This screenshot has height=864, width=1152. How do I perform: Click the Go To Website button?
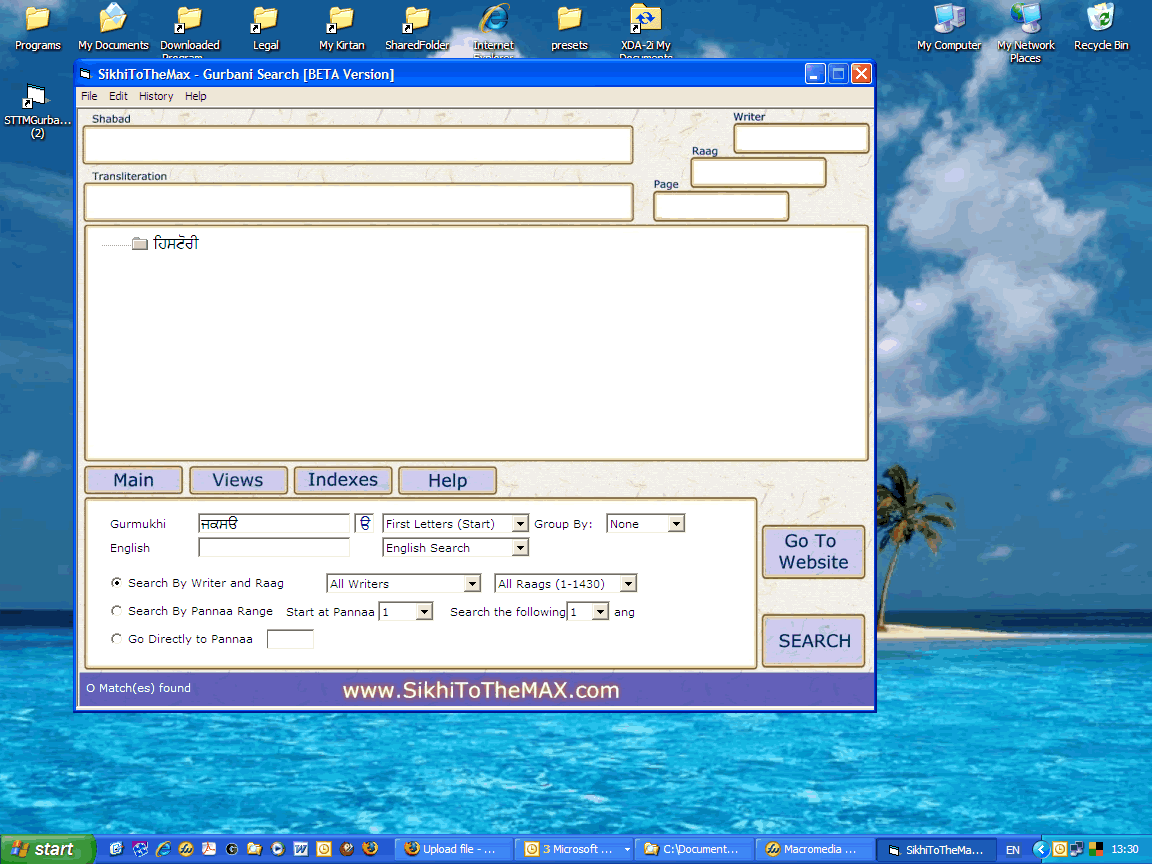click(813, 552)
